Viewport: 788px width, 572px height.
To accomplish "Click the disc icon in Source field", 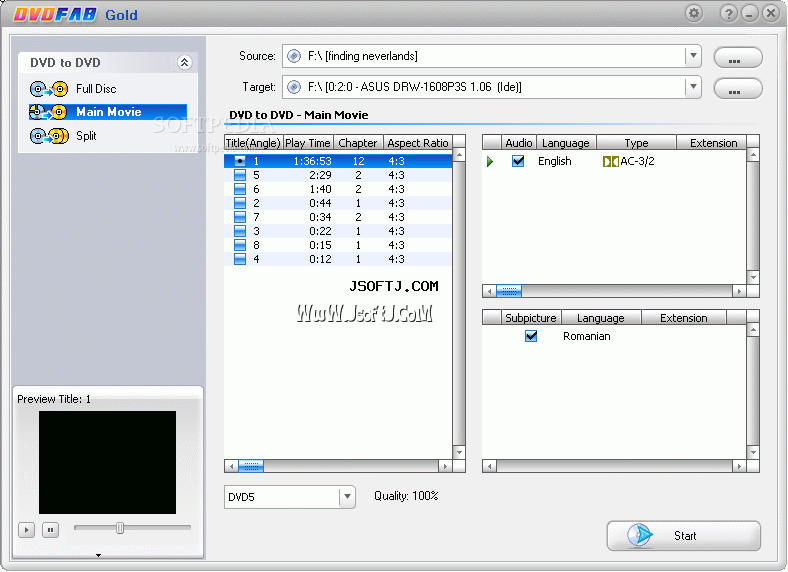I will [294, 56].
